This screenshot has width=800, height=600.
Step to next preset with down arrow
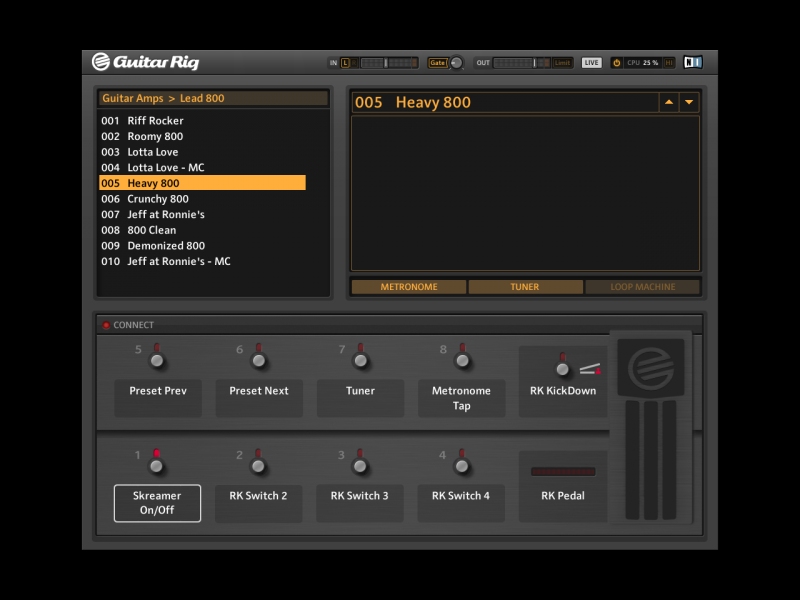pos(688,103)
